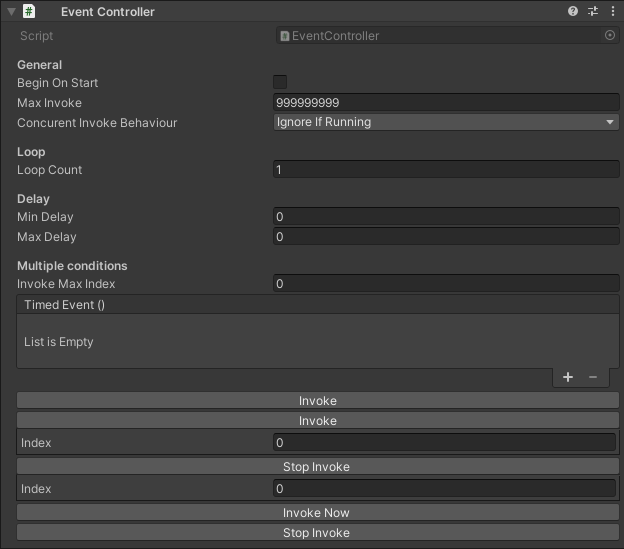
Task: Click the Max Delay label
Action: click(47, 237)
